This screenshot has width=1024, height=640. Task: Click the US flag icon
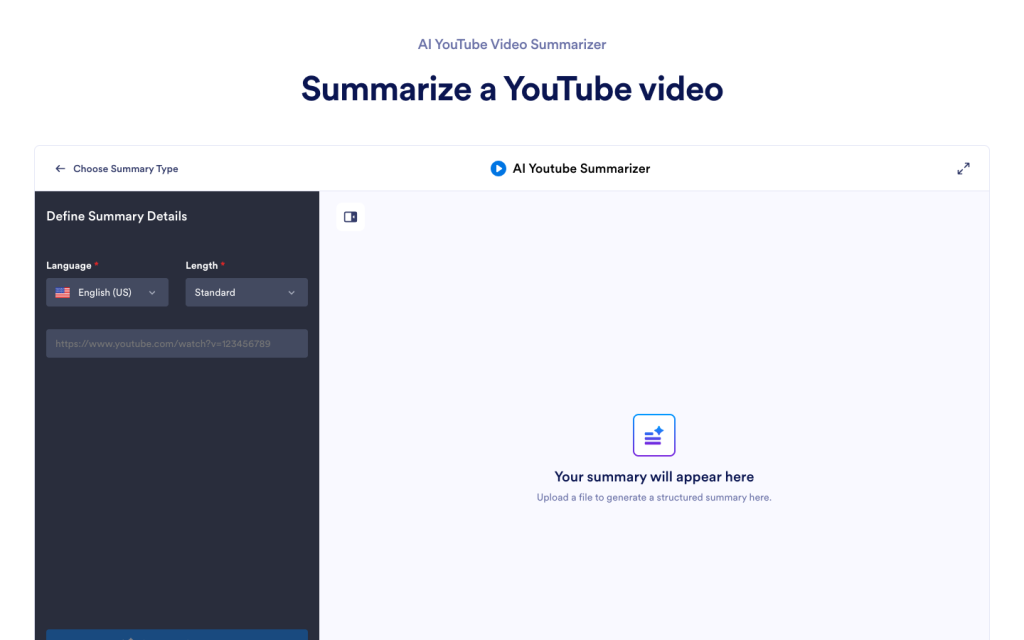[x=63, y=293]
